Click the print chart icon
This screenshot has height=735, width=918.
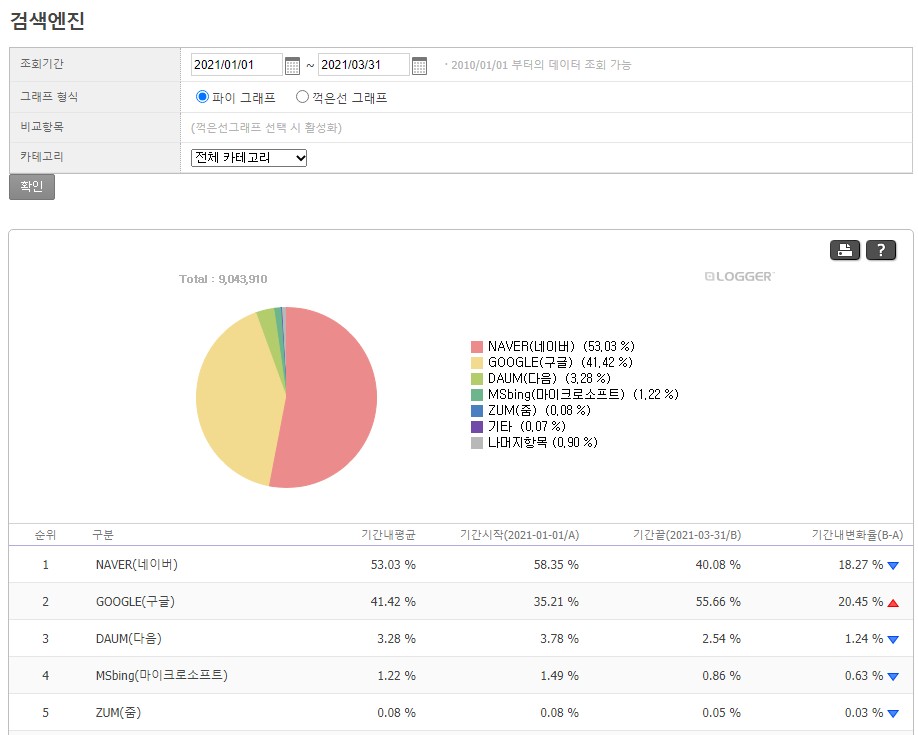pos(845,250)
